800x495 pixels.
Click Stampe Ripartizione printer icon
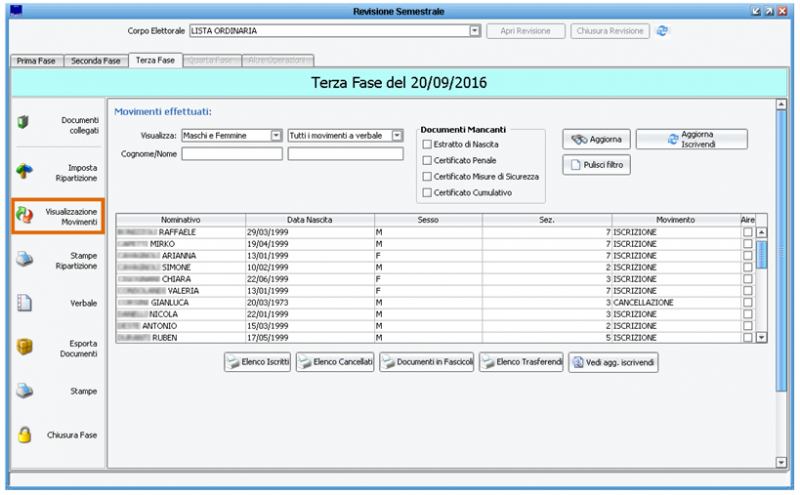pos(24,261)
